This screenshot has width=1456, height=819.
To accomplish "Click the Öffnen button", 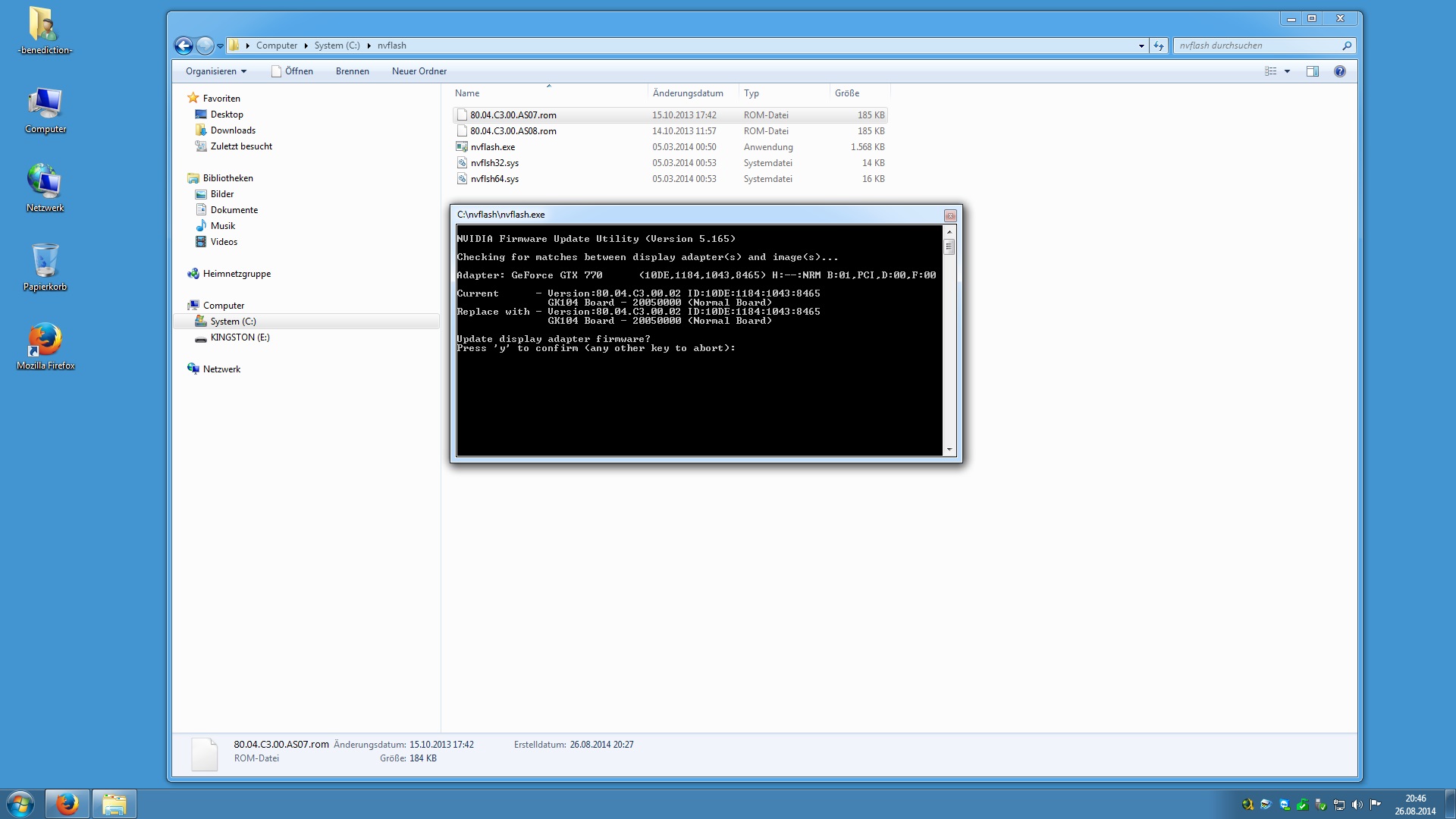I will tap(292, 71).
